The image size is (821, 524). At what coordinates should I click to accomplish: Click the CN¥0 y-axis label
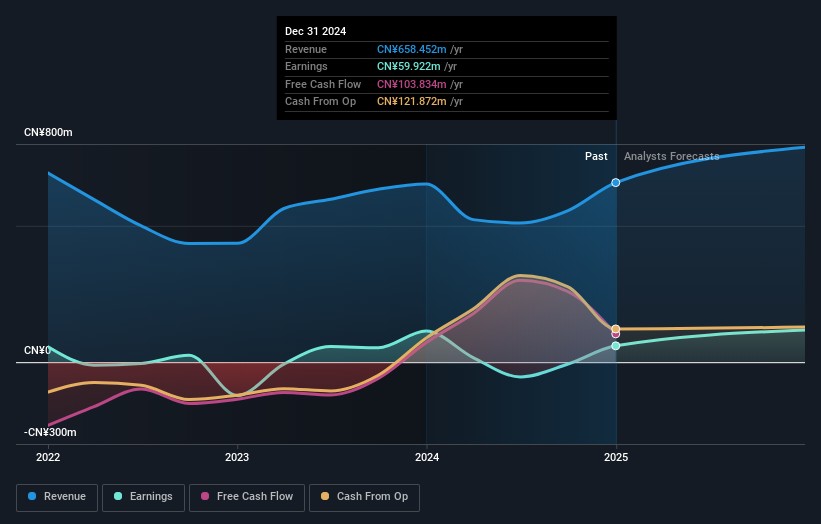(x=37, y=350)
